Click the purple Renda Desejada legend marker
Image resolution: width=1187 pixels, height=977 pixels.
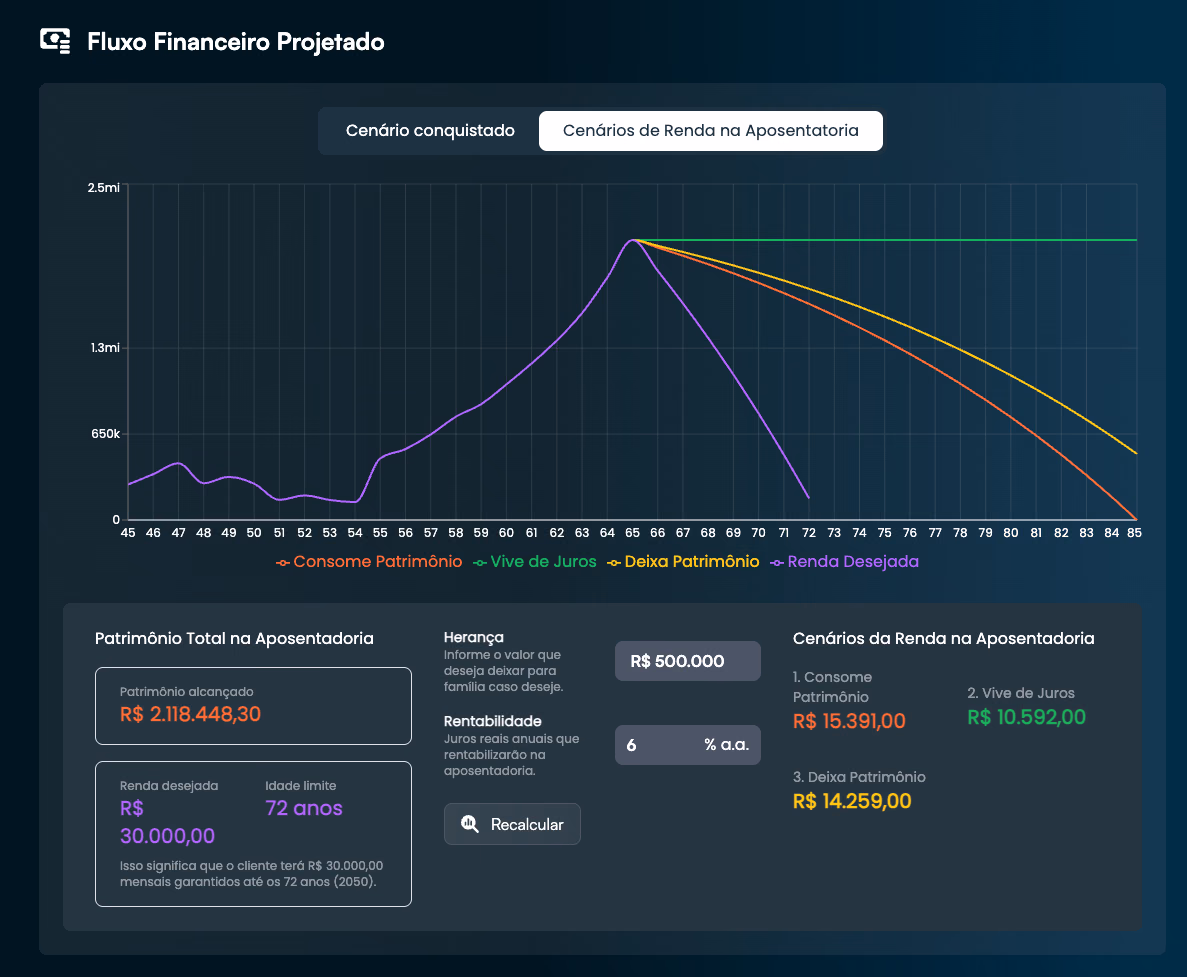pos(777,562)
